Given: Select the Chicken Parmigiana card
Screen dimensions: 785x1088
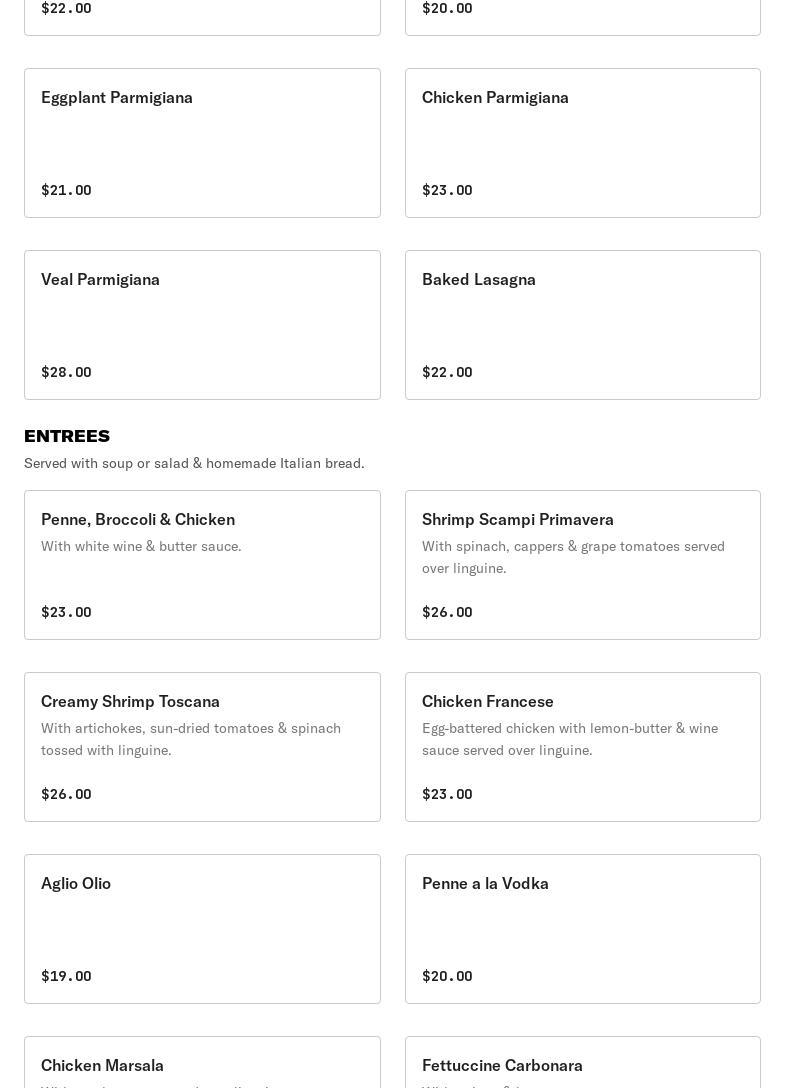Looking at the screenshot, I should (x=582, y=143).
